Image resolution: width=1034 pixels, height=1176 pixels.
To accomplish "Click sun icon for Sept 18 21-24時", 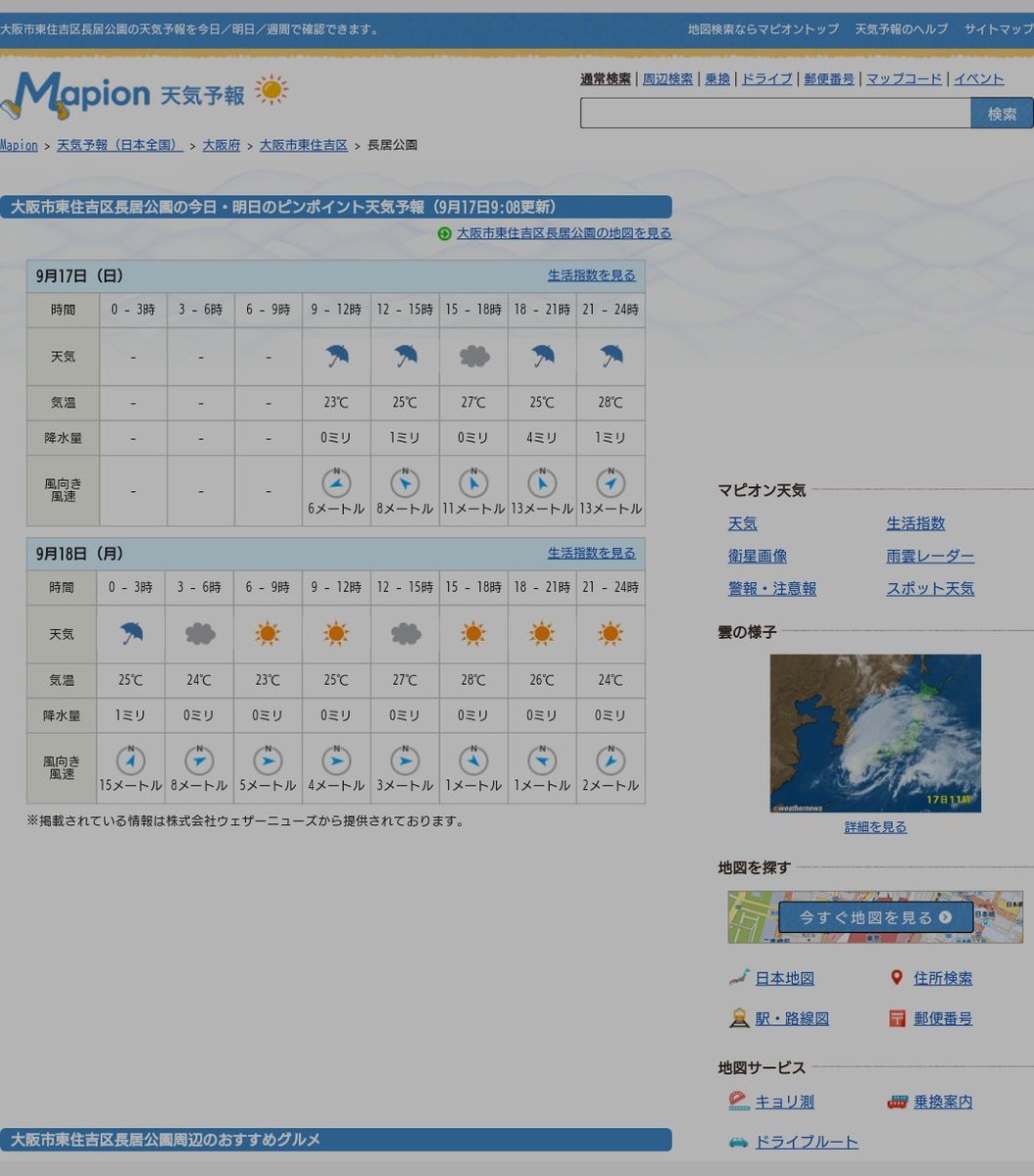I will point(611,634).
